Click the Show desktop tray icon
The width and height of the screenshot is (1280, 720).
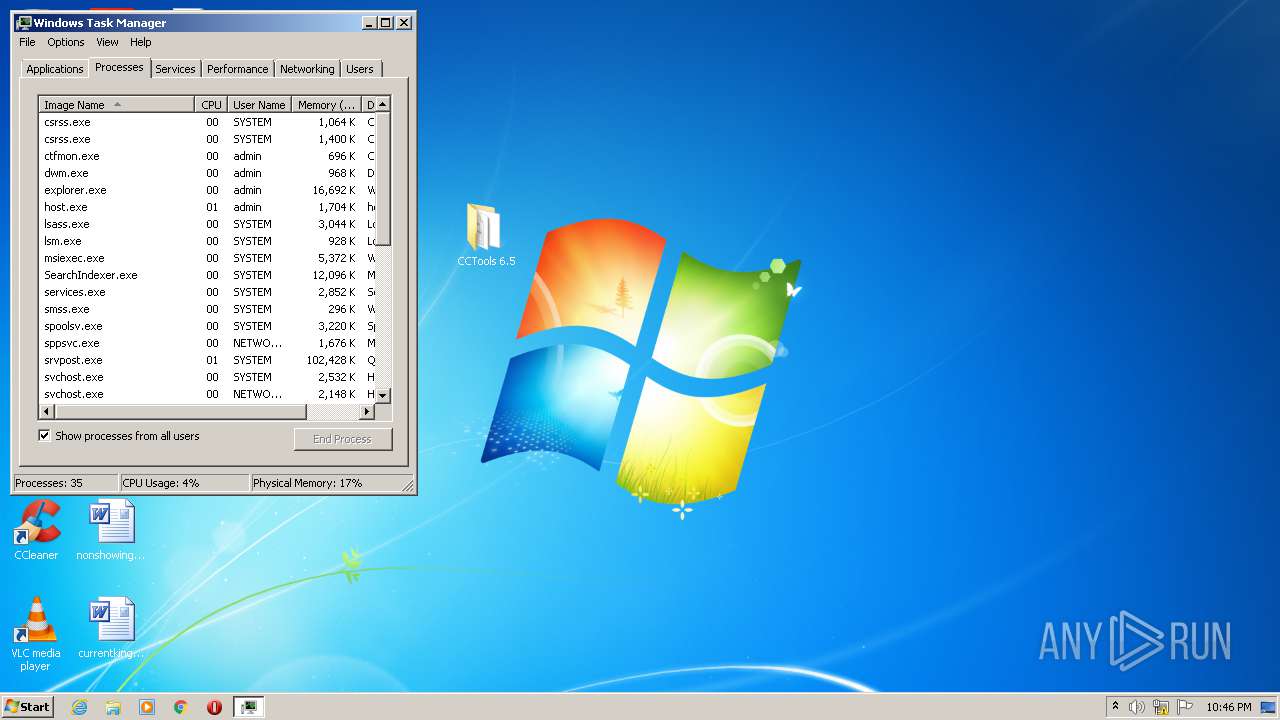pyautogui.click(x=1268, y=707)
